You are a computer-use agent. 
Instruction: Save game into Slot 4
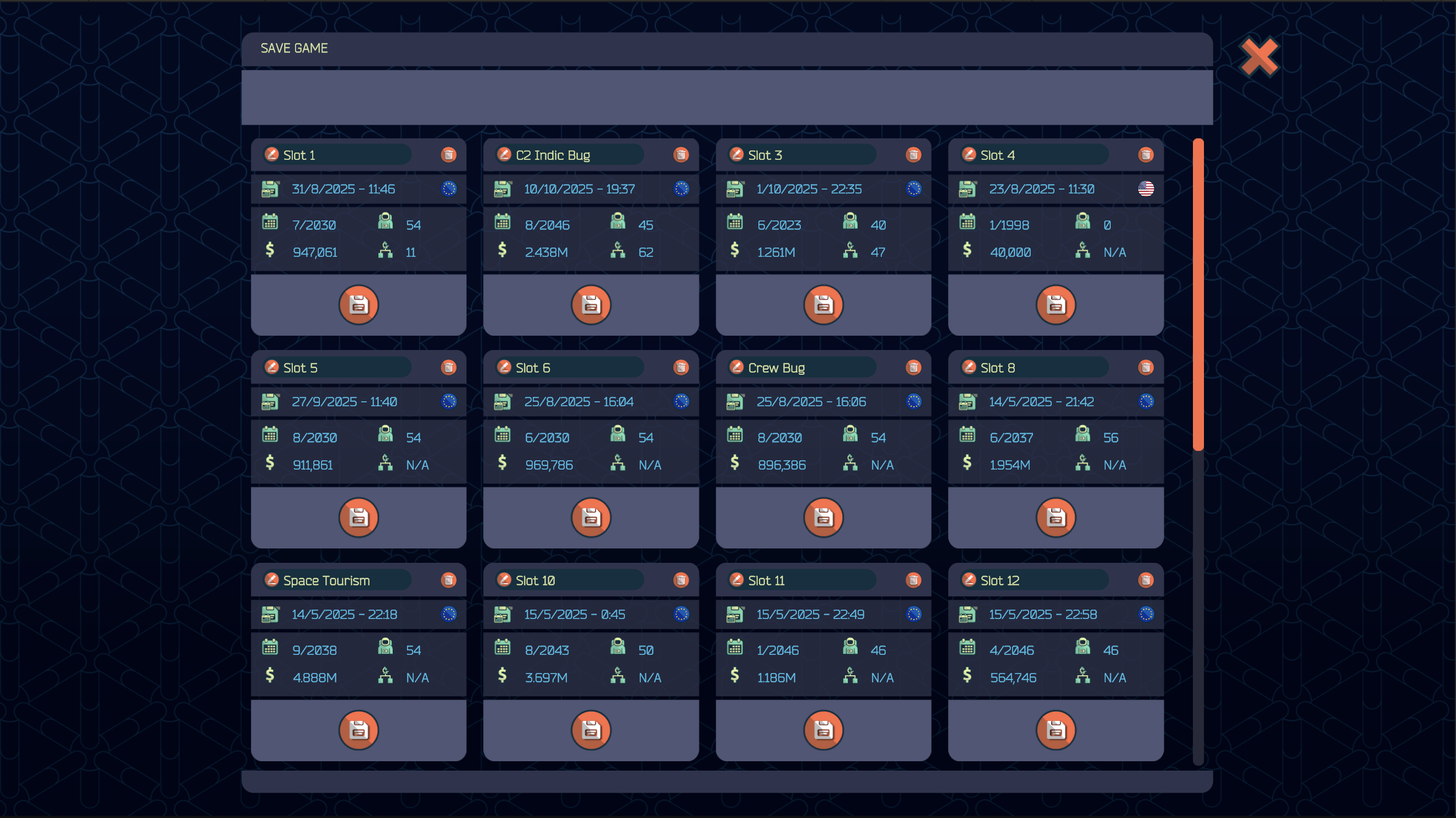click(1055, 305)
